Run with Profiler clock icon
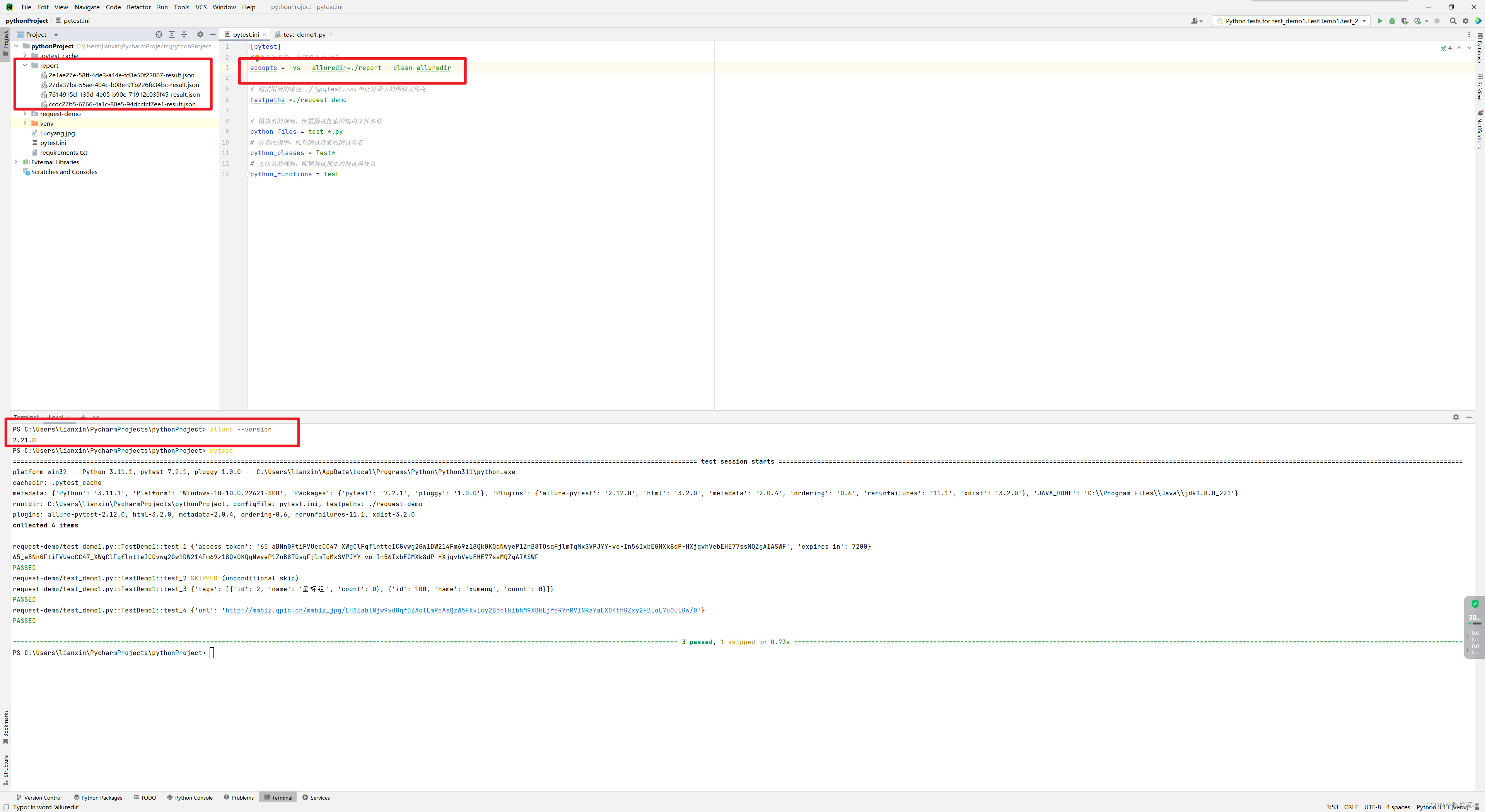Image resolution: width=1485 pixels, height=812 pixels. point(1418,21)
